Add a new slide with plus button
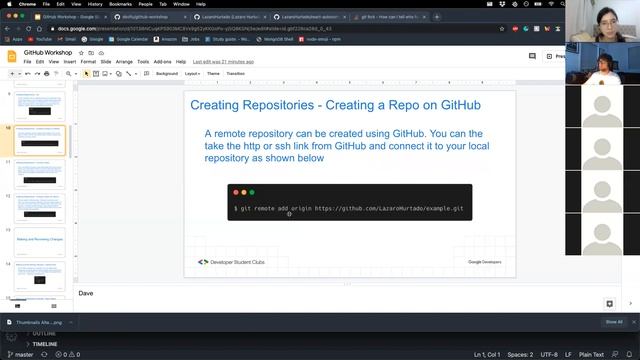 click(12, 74)
